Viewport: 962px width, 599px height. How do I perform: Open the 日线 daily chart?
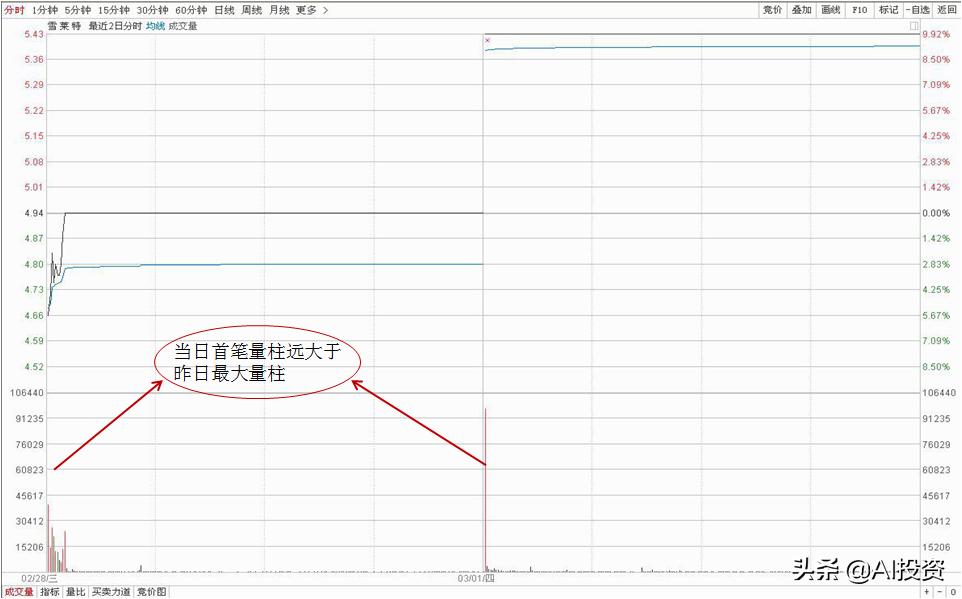click(225, 10)
